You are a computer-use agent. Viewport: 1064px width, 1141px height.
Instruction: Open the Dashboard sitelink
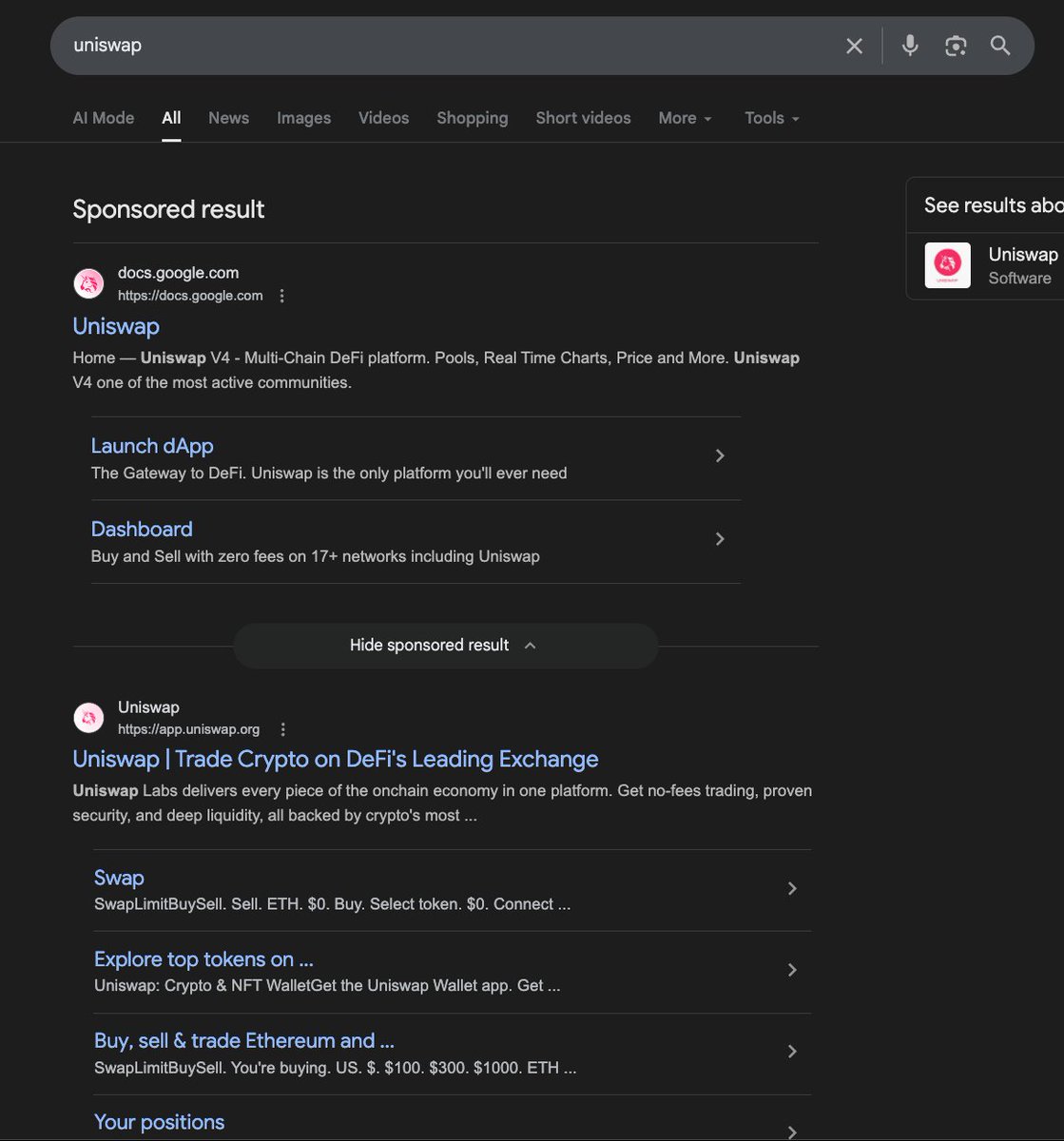(x=142, y=529)
